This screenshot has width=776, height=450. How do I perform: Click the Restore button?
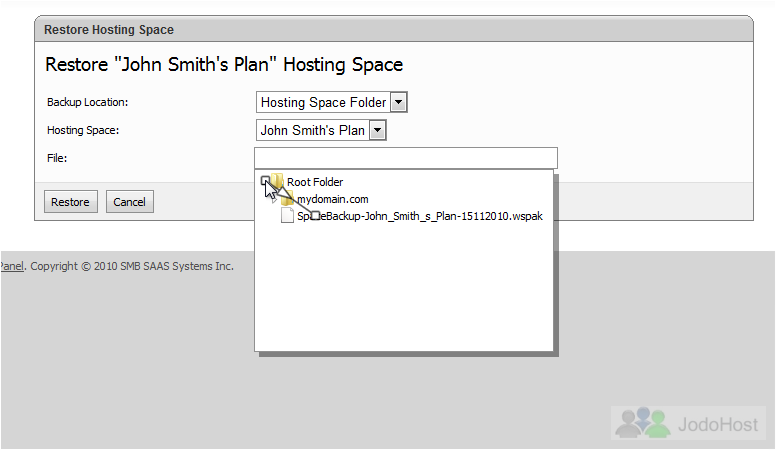pyautogui.click(x=71, y=202)
